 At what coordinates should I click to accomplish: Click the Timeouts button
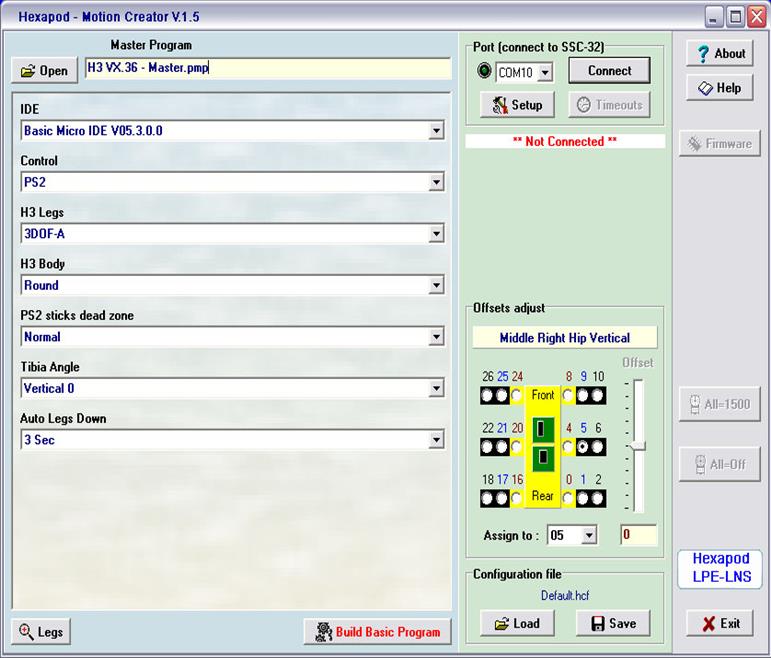609,105
